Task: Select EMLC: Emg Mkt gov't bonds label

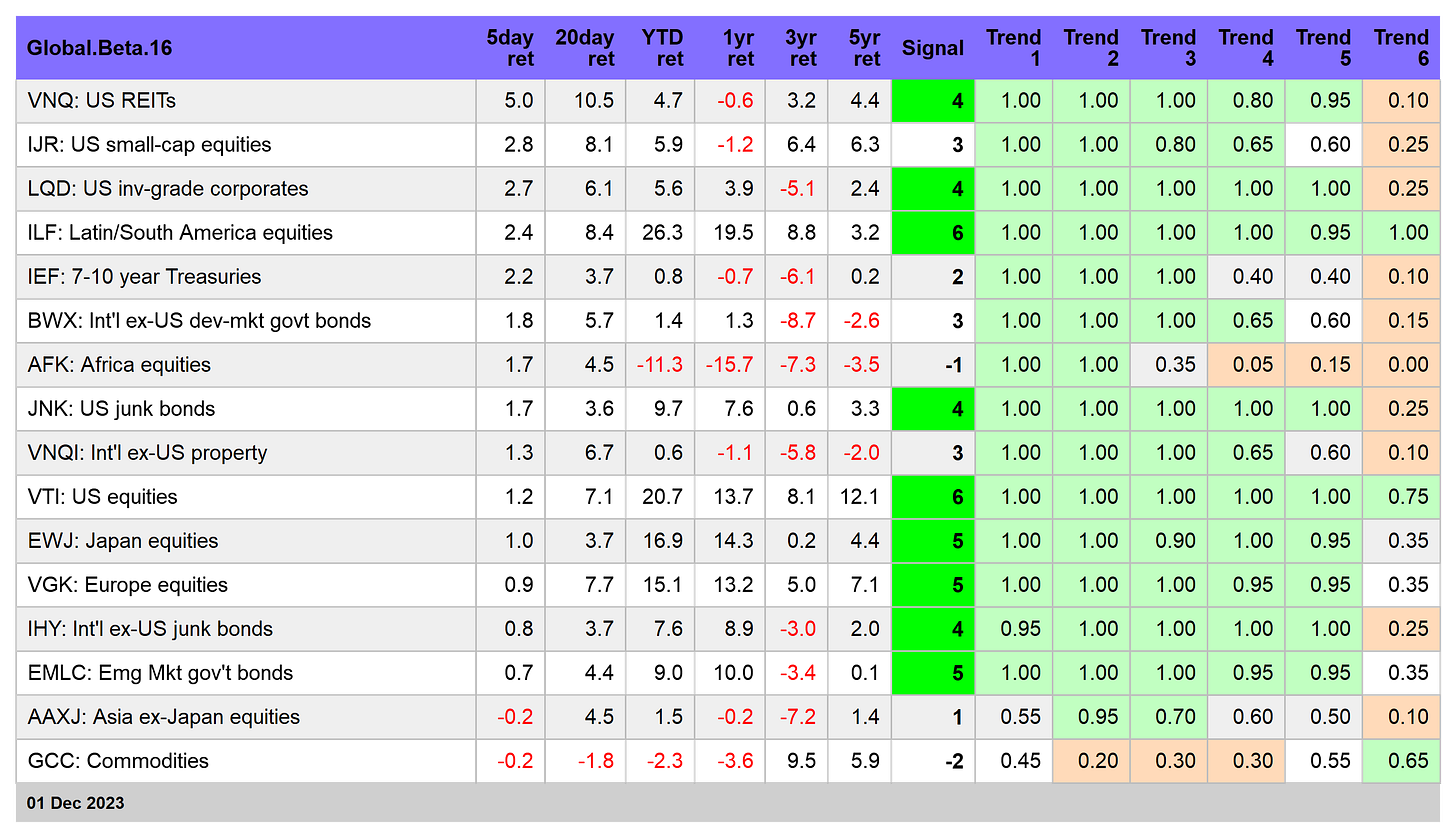Action: tap(160, 673)
